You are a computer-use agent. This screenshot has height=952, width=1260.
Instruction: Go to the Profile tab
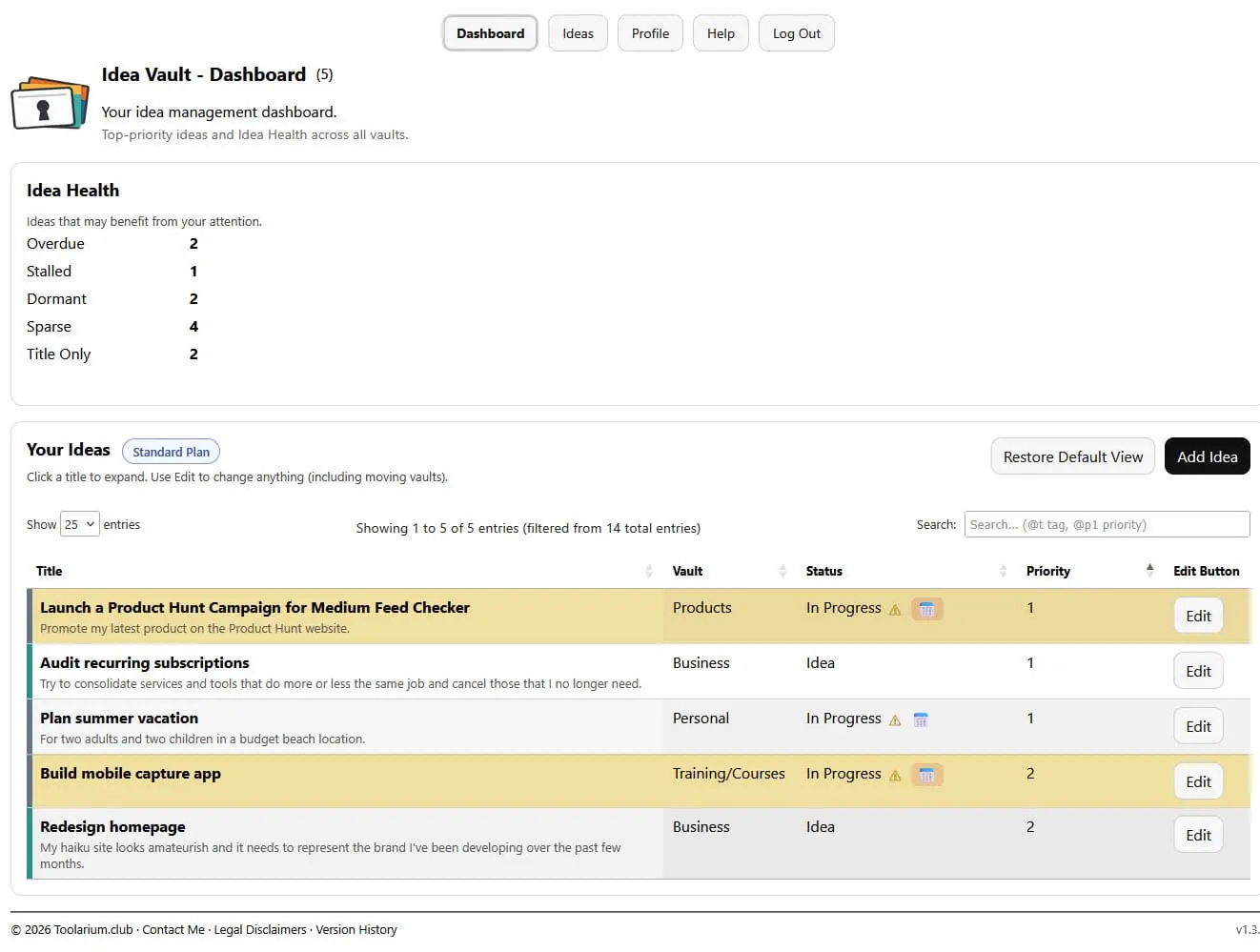(x=650, y=33)
